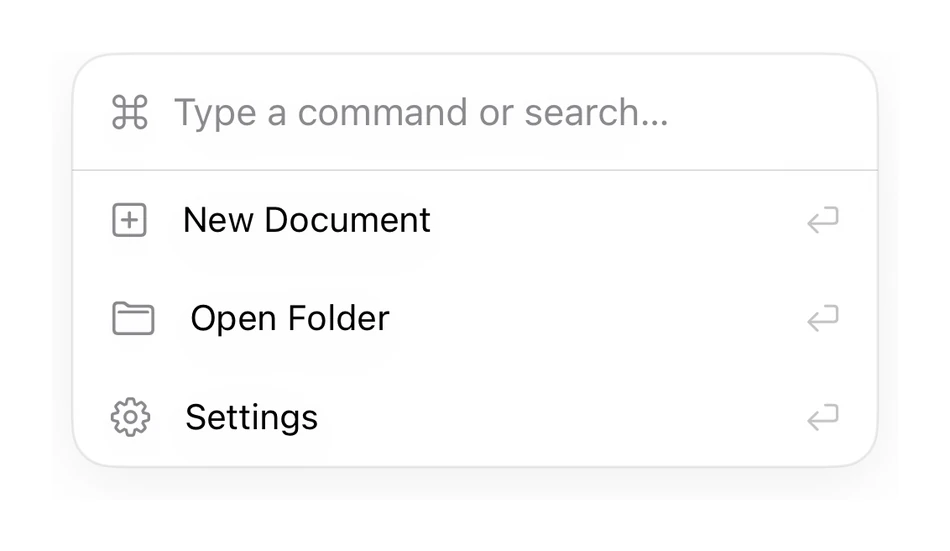This screenshot has height=551, width=950.
Task: Click the return arrow on New Document row
Action: (x=823, y=220)
